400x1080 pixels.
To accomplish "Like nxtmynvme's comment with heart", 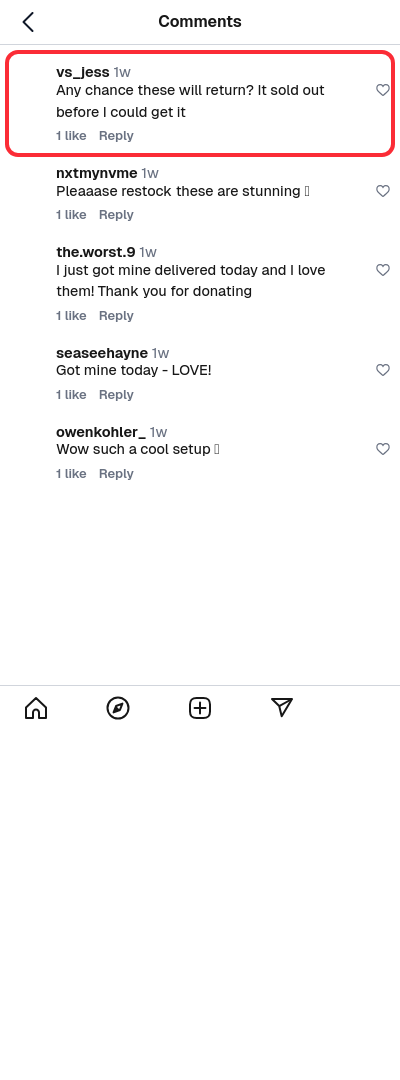I will tap(383, 191).
